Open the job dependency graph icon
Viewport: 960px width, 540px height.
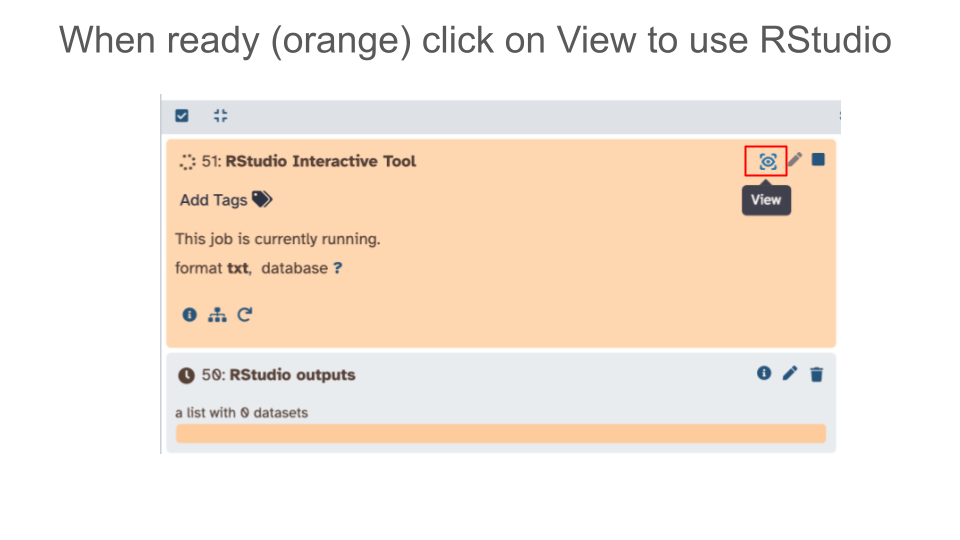pyautogui.click(x=217, y=314)
